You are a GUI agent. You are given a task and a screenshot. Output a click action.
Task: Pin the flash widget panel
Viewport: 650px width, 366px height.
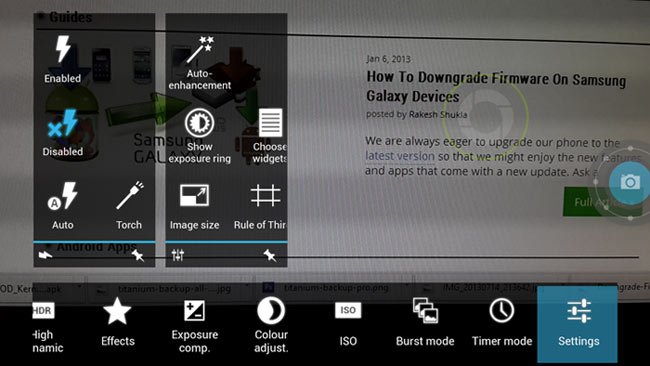(138, 255)
